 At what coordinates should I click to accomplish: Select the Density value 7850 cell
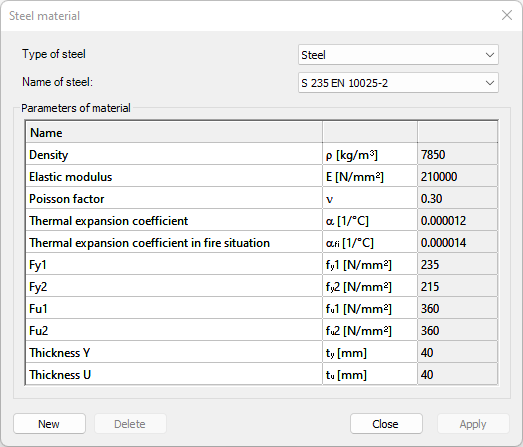point(457,154)
